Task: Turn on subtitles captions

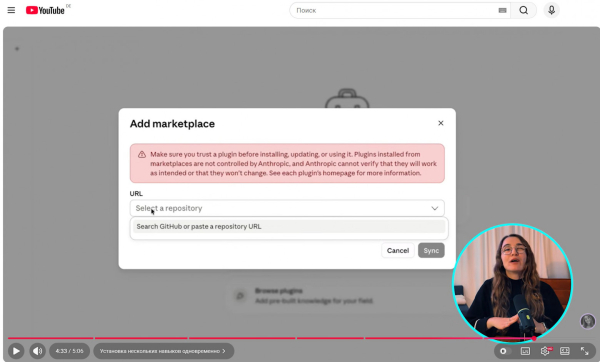Action: pyautogui.click(x=525, y=351)
